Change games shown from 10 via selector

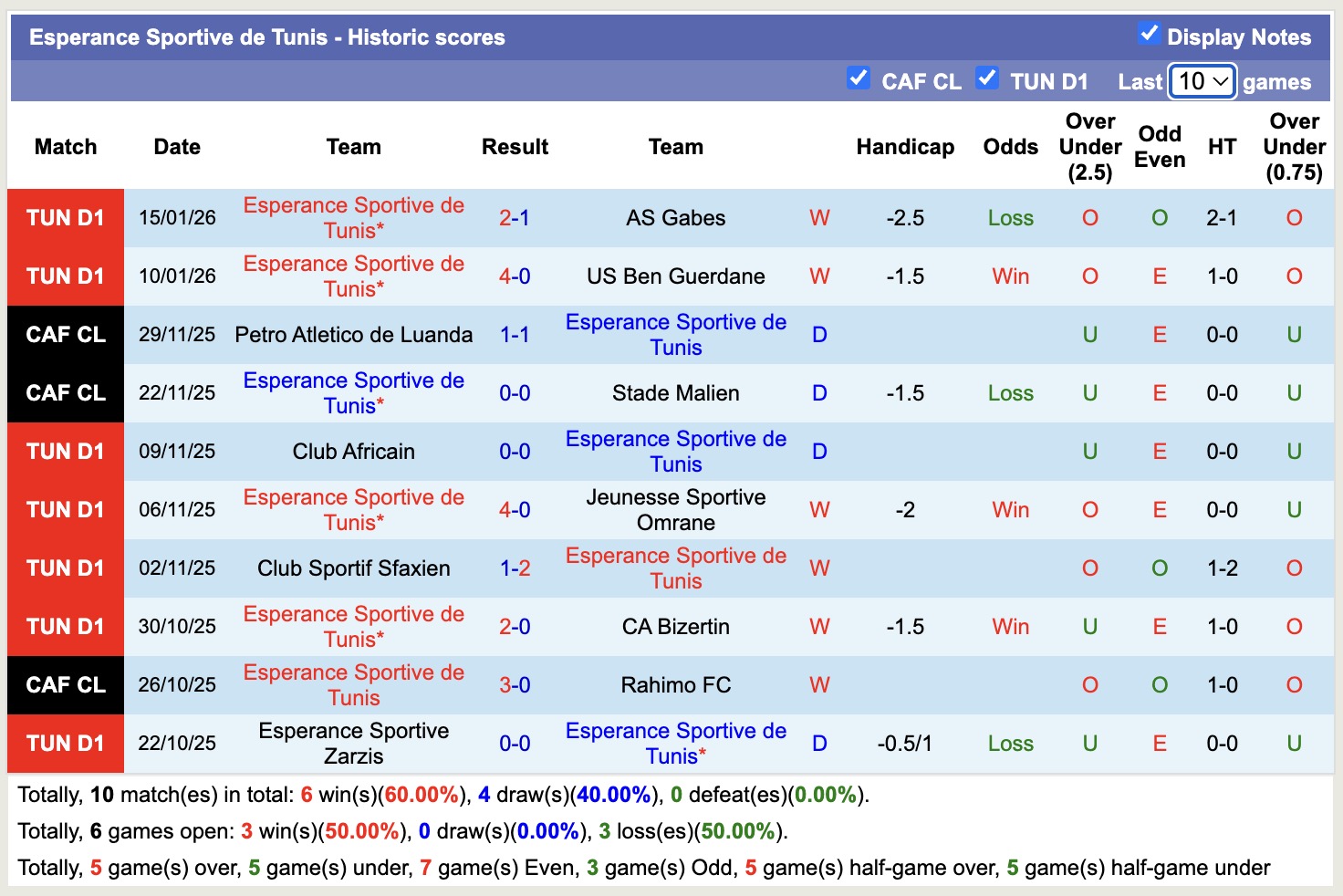click(1202, 81)
